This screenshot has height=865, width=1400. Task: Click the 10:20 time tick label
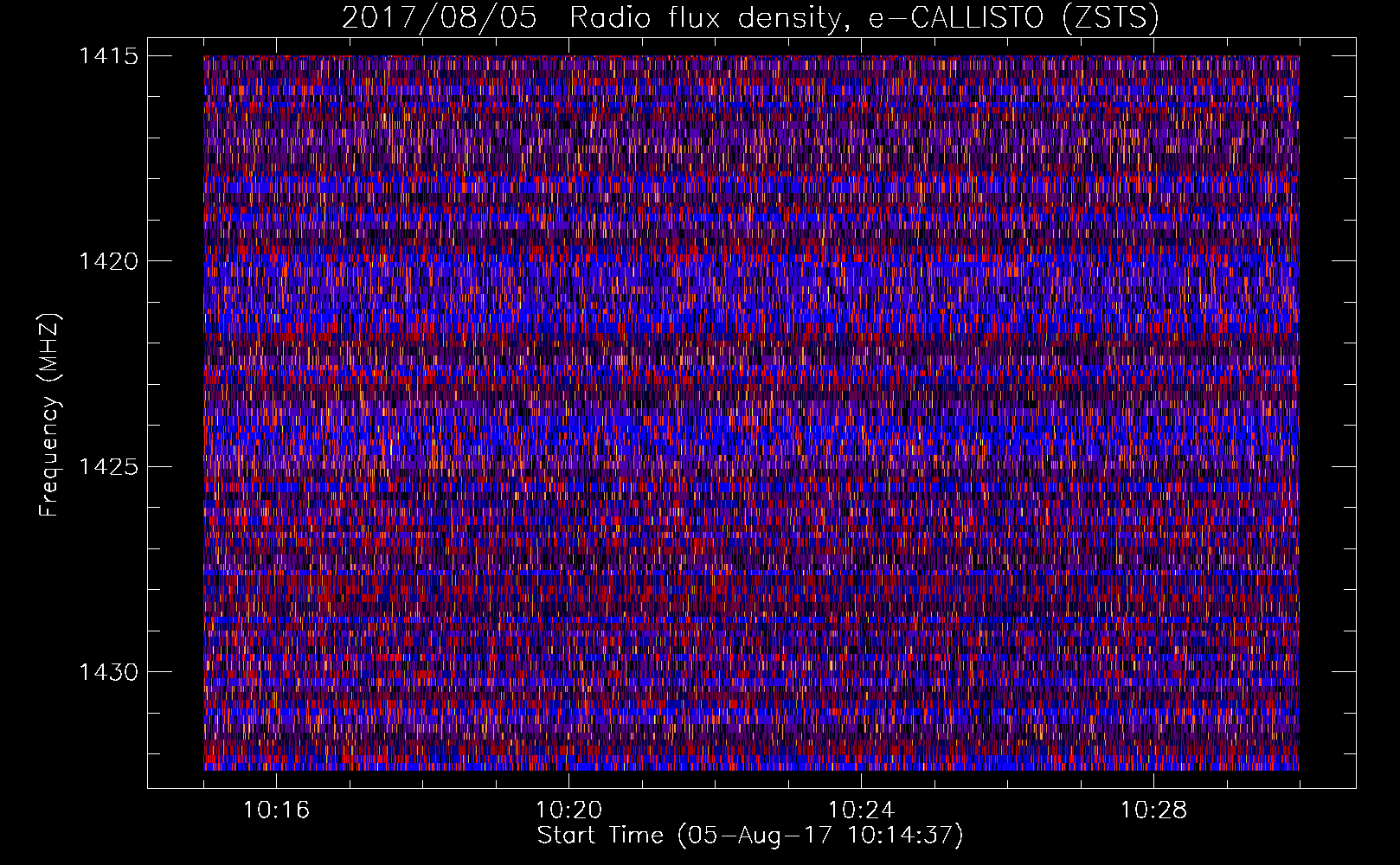coord(568,811)
